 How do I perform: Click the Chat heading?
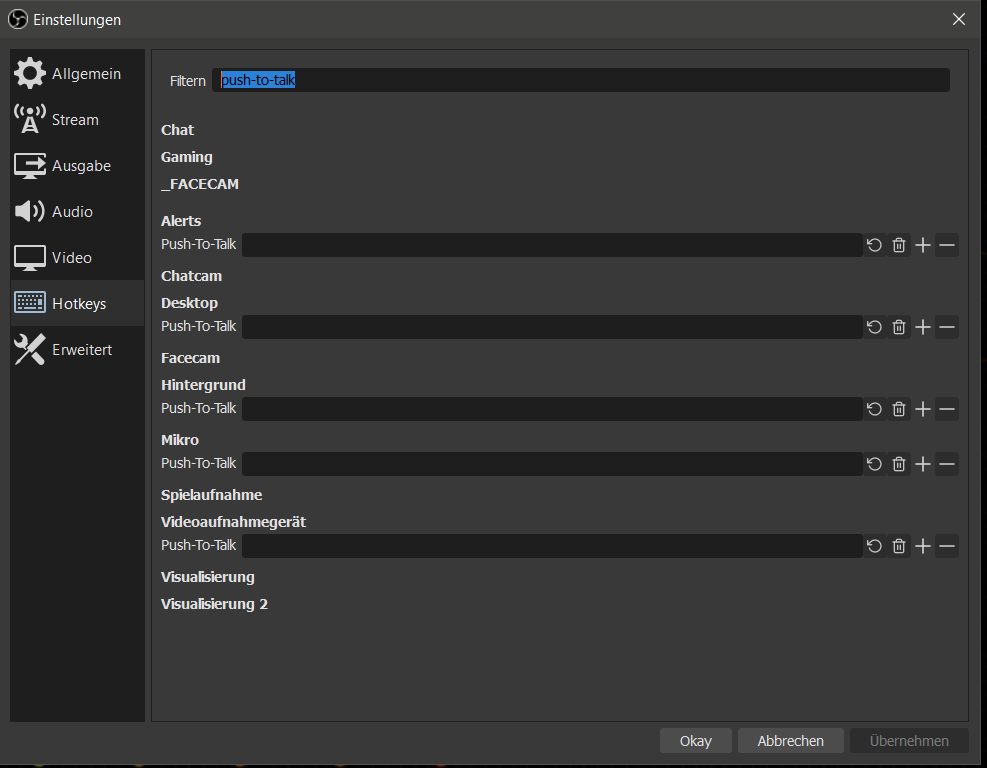[178, 130]
